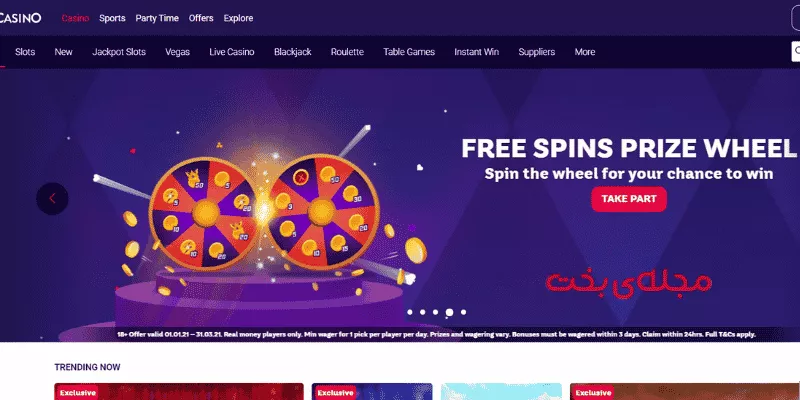800x400 pixels.
Task: Click the left prize wheel graphic
Action: point(206,213)
